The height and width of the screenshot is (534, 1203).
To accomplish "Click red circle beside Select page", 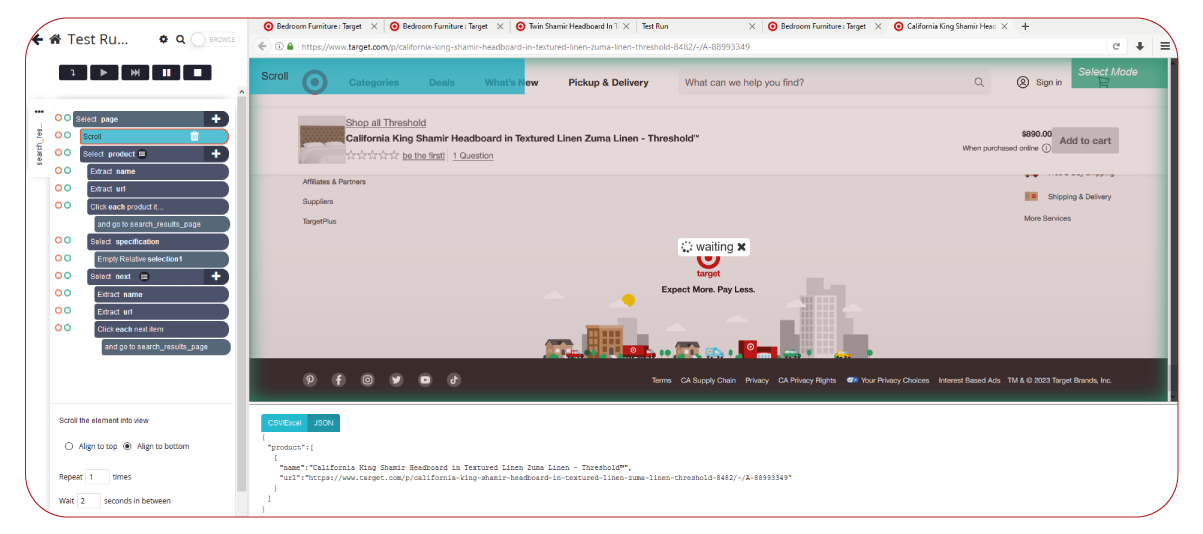I will [x=59, y=118].
